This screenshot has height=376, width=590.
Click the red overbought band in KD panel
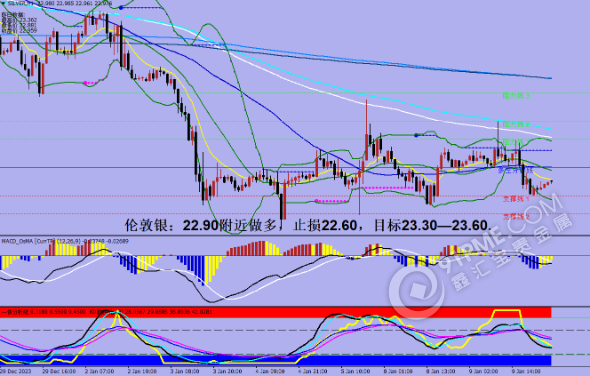click(x=275, y=312)
